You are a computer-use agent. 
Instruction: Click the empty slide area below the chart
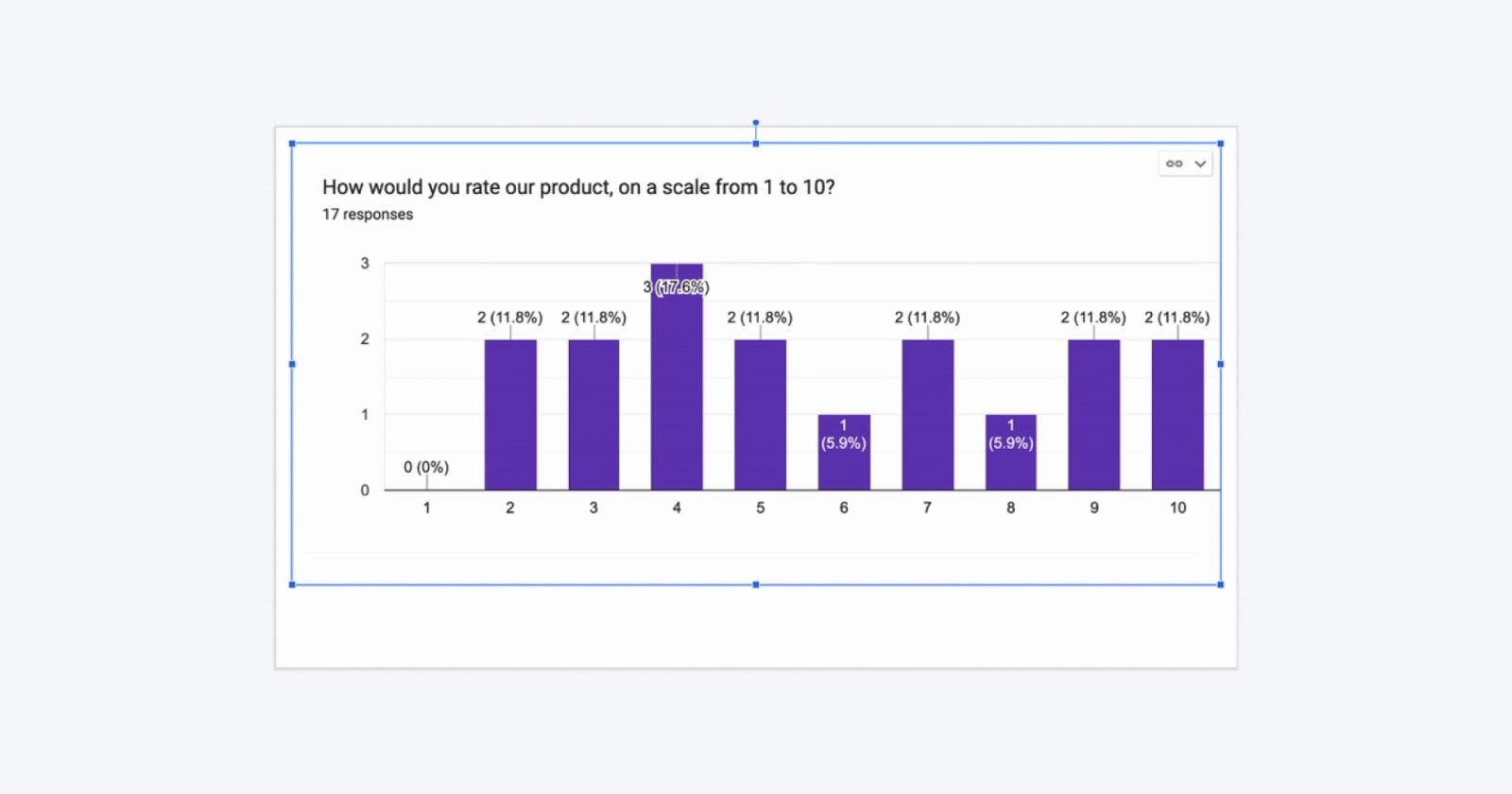click(756, 628)
